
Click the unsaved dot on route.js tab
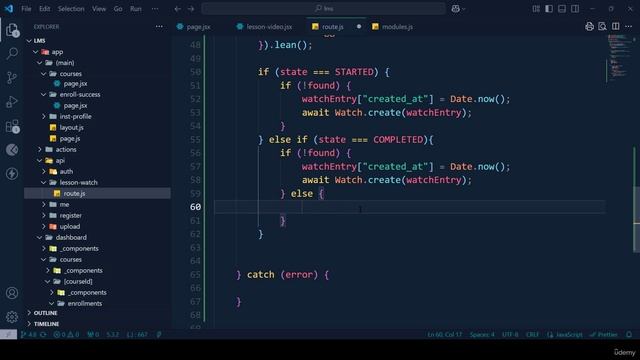pos(359,27)
